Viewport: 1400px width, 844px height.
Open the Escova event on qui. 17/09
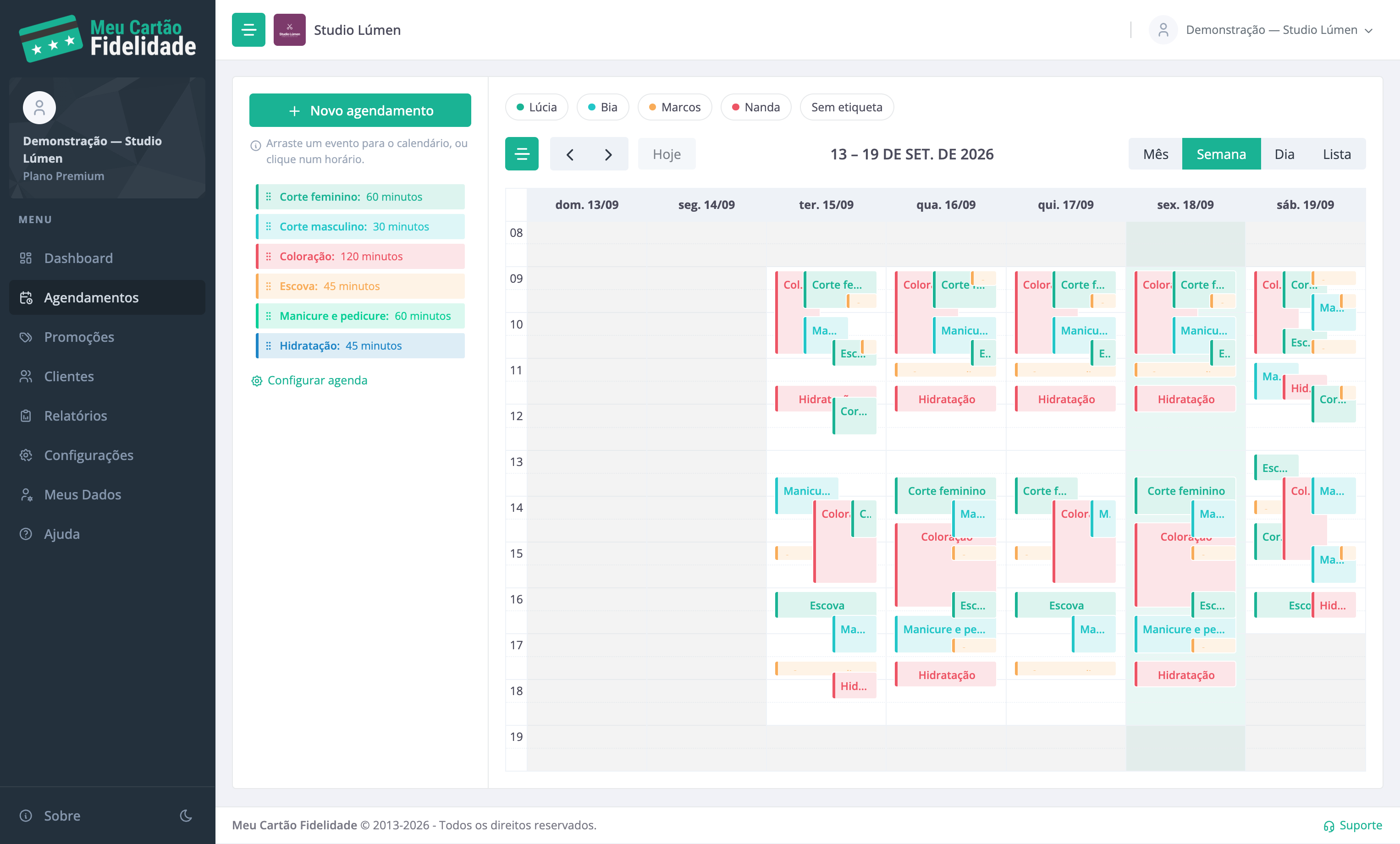pyautogui.click(x=1065, y=605)
